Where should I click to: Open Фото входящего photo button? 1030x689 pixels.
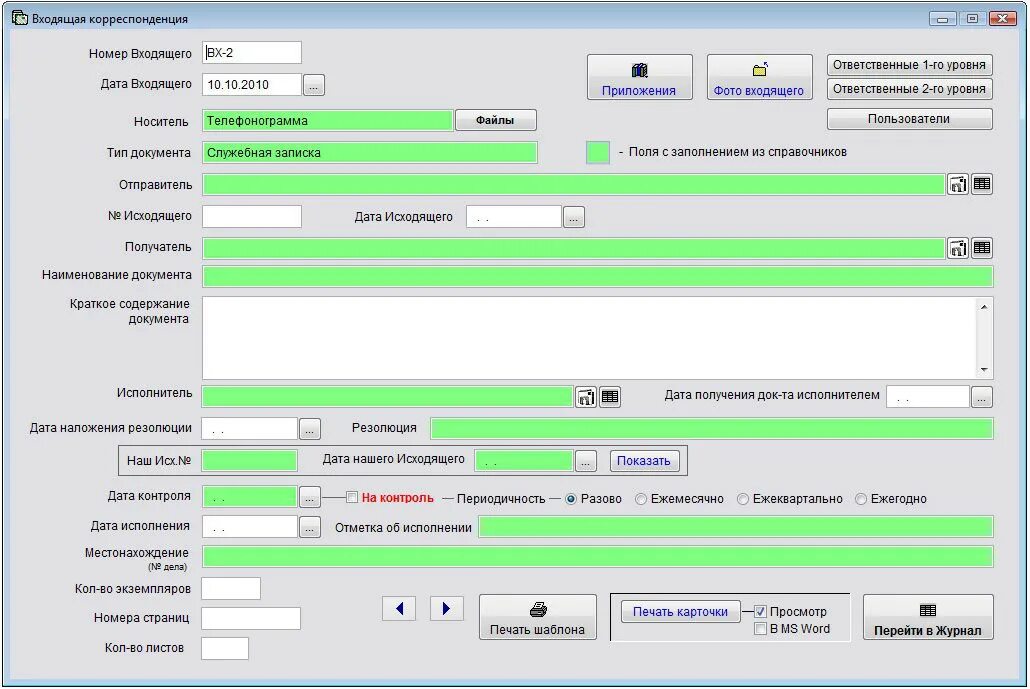759,77
